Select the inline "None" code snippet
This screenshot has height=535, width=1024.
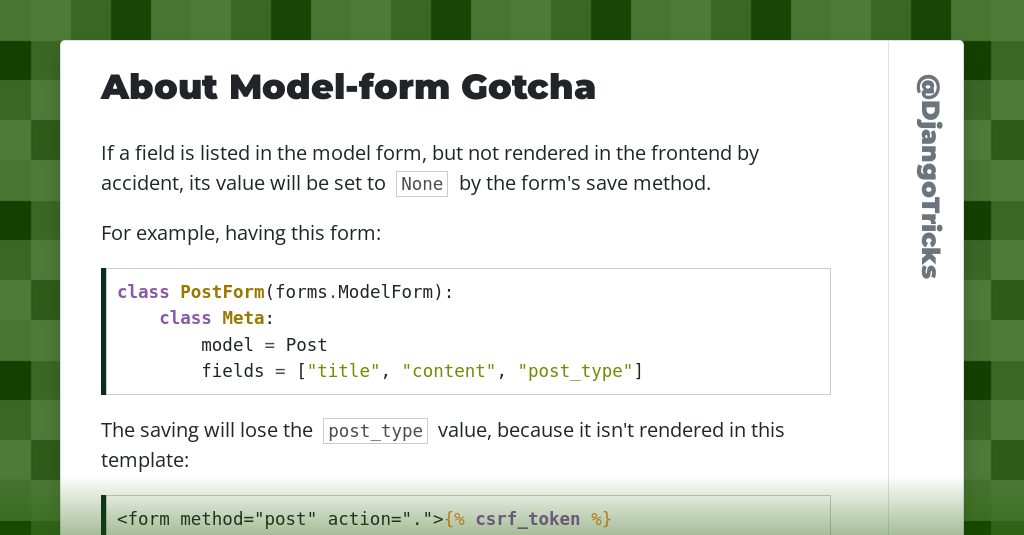422,184
